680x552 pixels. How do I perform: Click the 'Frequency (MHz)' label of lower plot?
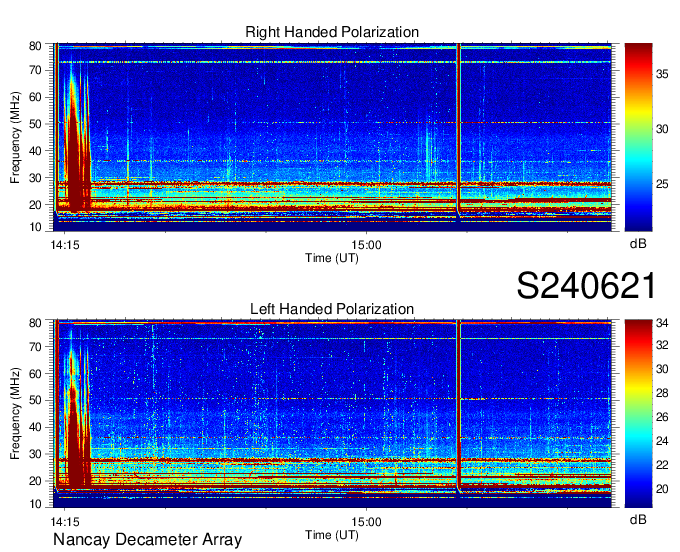15,414
